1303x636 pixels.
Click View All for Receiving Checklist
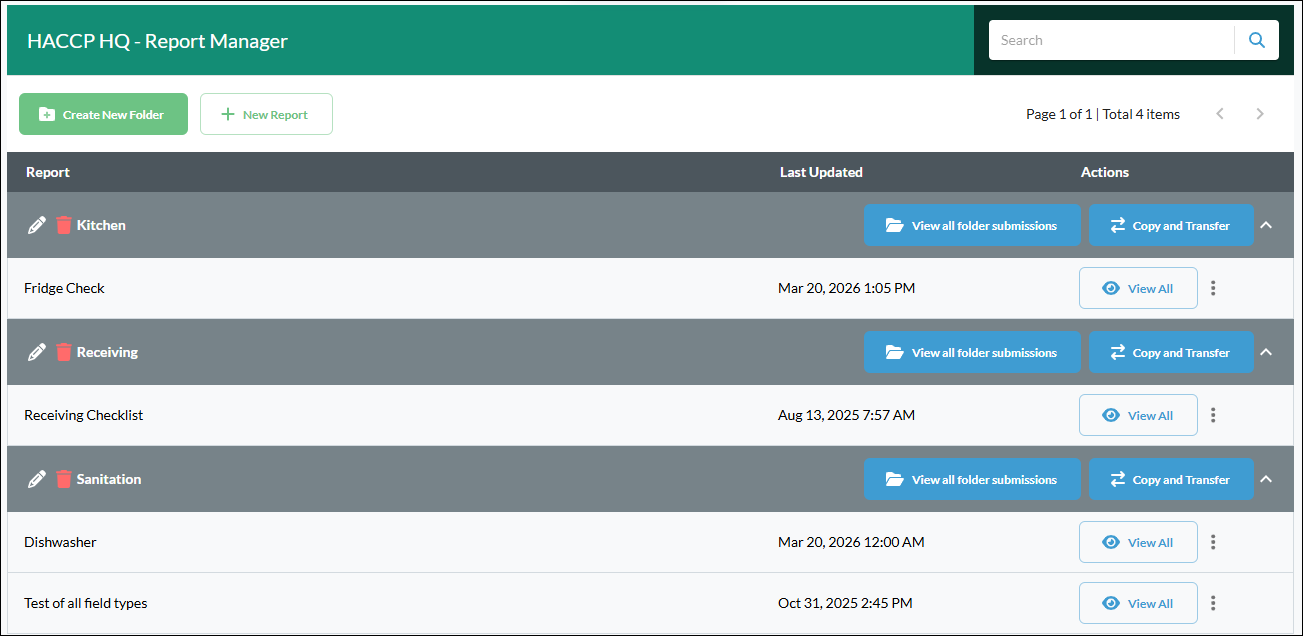1138,415
